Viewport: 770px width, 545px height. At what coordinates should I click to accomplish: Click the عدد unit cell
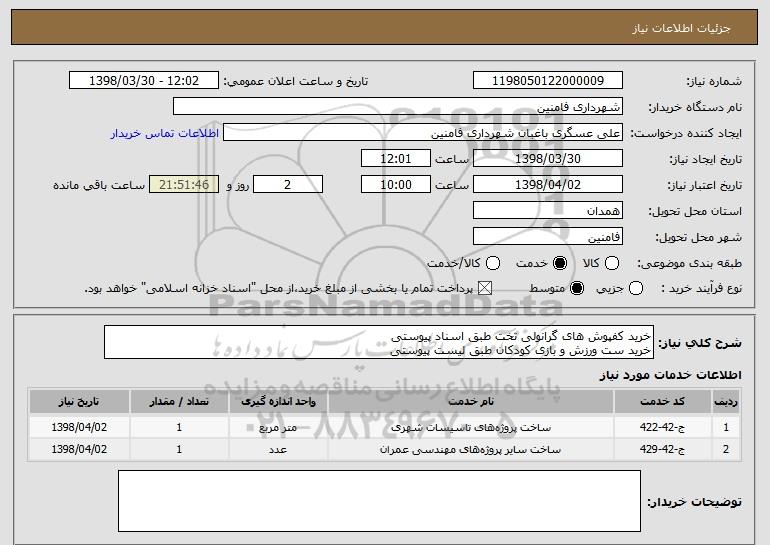(278, 450)
